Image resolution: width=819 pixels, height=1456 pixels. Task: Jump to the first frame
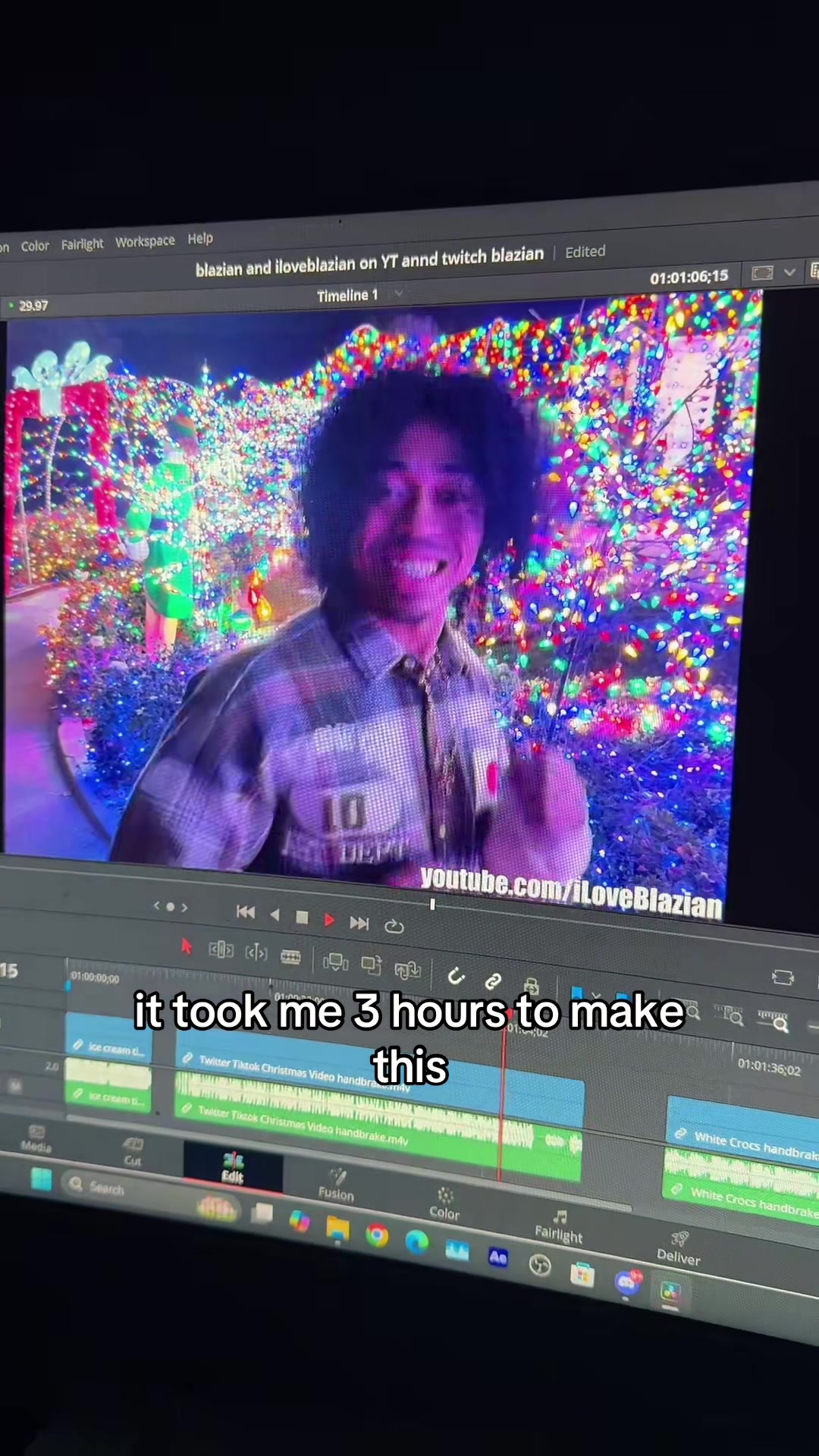[x=246, y=912]
